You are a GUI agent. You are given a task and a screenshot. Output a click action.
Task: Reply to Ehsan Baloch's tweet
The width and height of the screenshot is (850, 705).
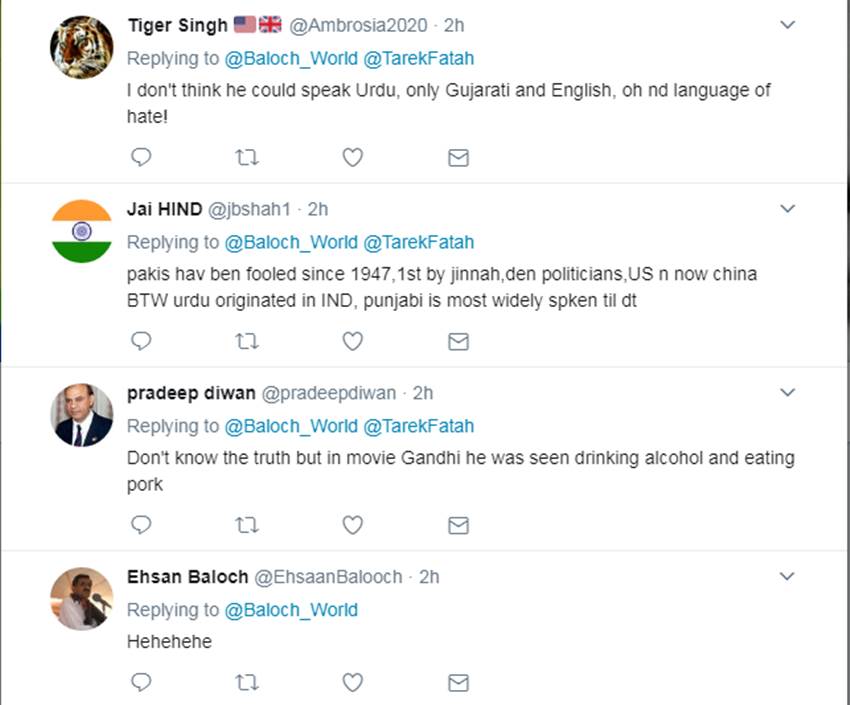142,683
